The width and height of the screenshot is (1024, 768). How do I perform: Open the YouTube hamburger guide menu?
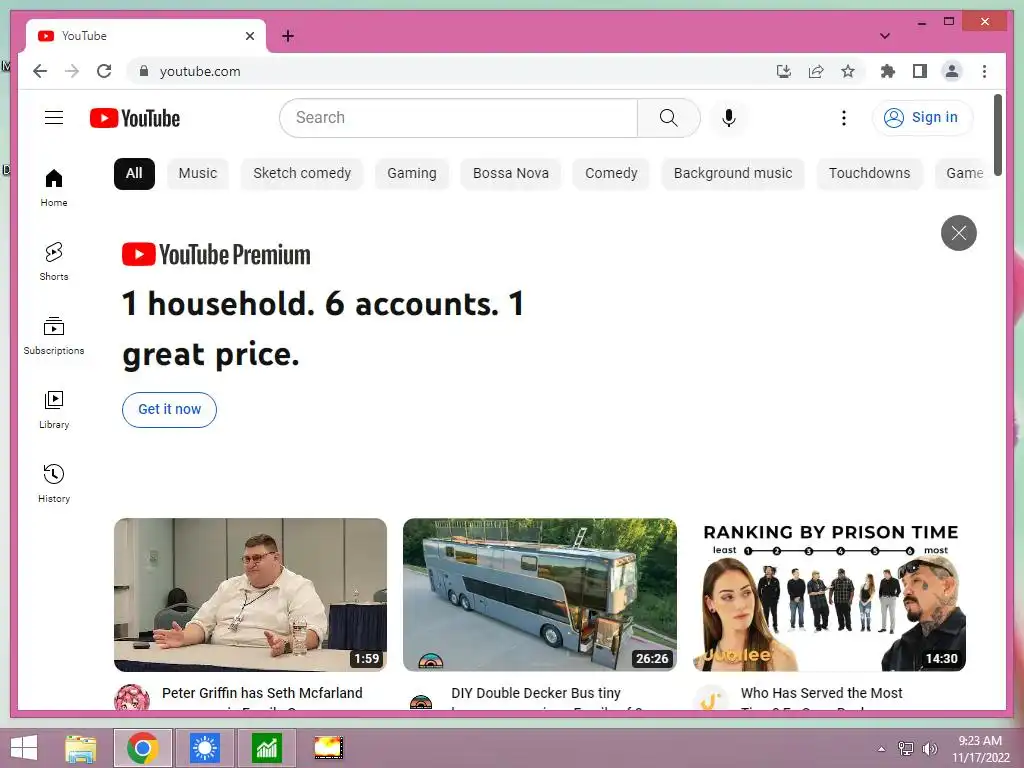(x=54, y=118)
